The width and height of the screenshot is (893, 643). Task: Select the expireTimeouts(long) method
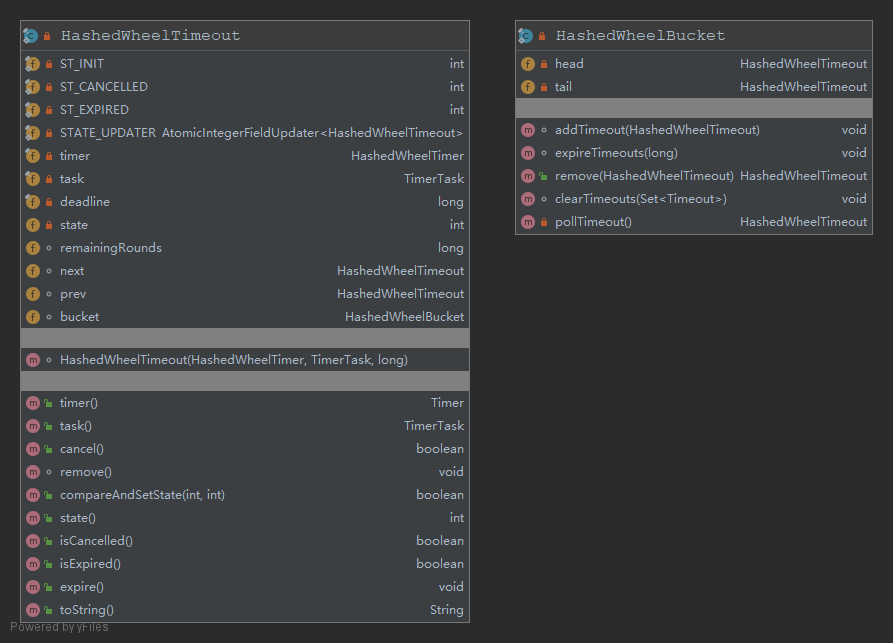tap(617, 153)
